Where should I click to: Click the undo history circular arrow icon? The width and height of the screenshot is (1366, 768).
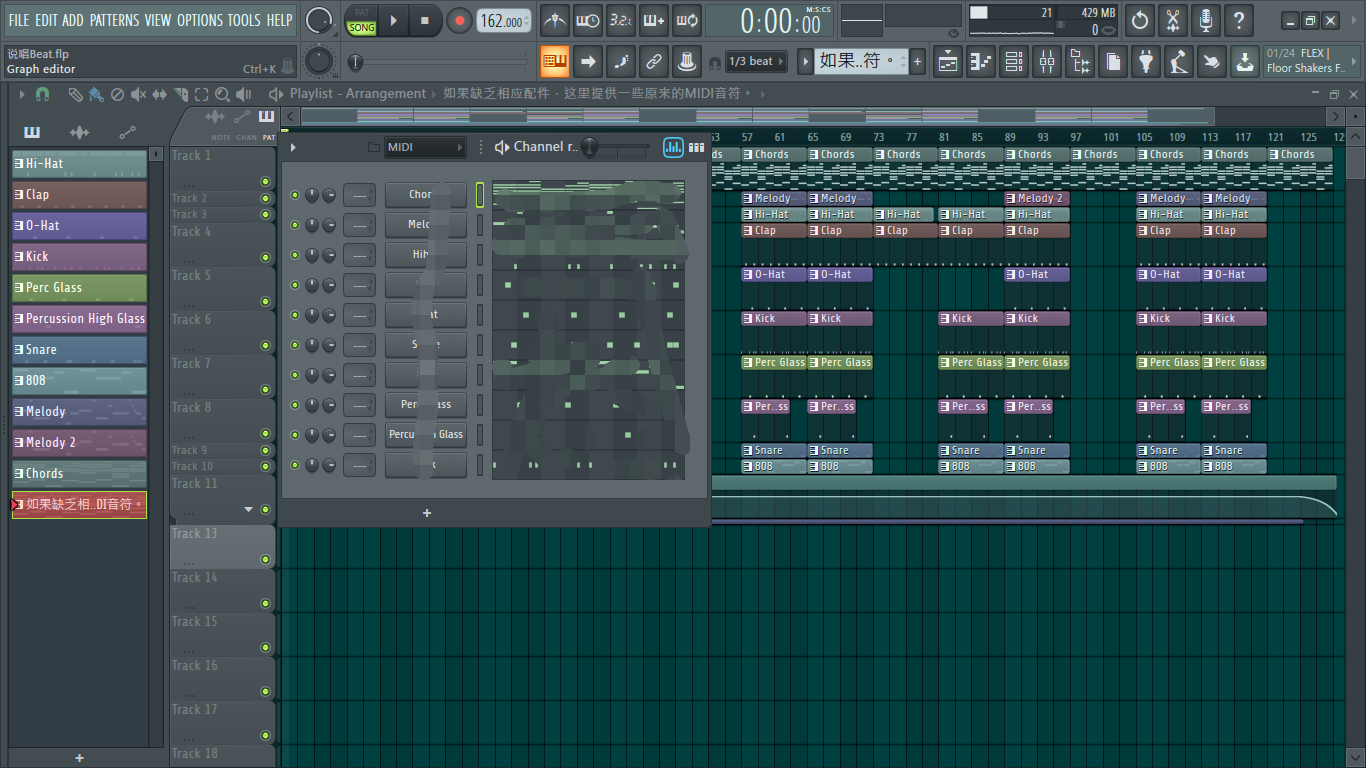tap(1140, 20)
